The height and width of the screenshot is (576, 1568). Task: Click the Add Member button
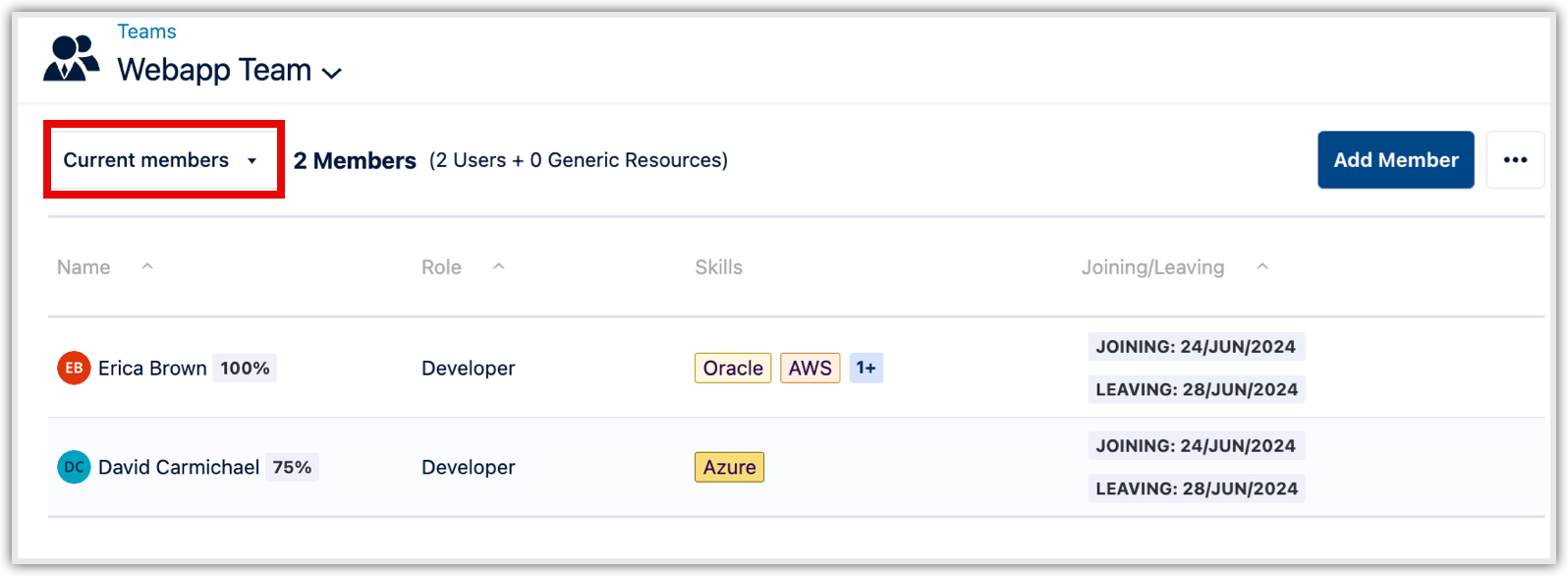point(1395,160)
